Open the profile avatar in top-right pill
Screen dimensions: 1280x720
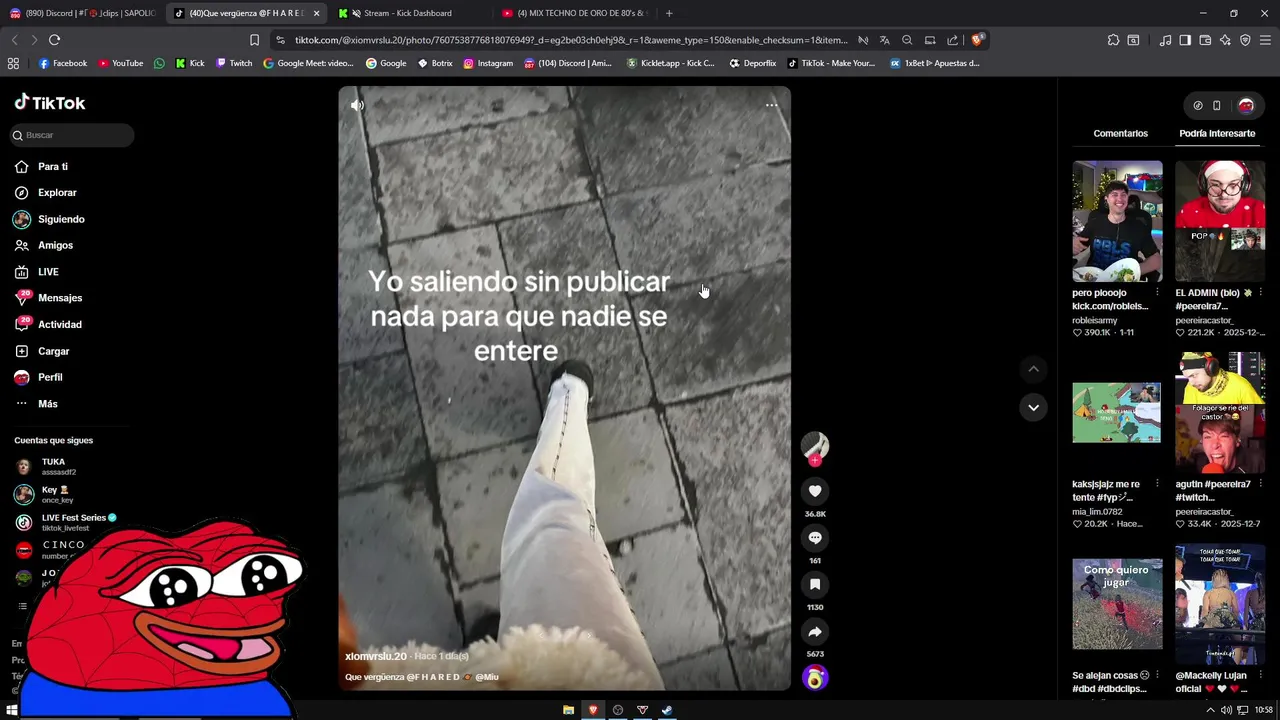(1246, 105)
